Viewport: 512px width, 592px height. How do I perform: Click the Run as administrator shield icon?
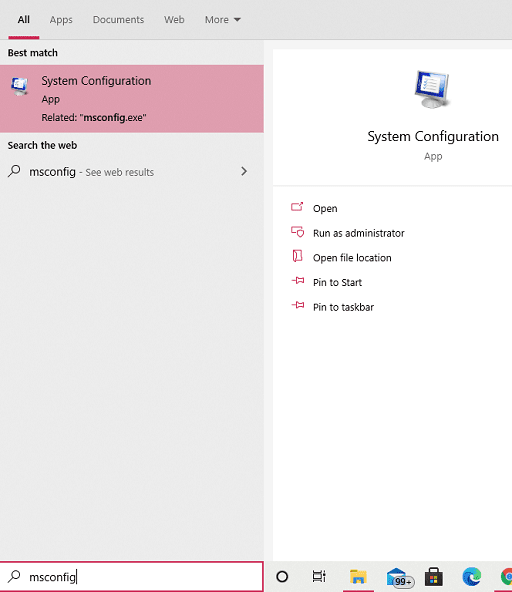click(297, 232)
